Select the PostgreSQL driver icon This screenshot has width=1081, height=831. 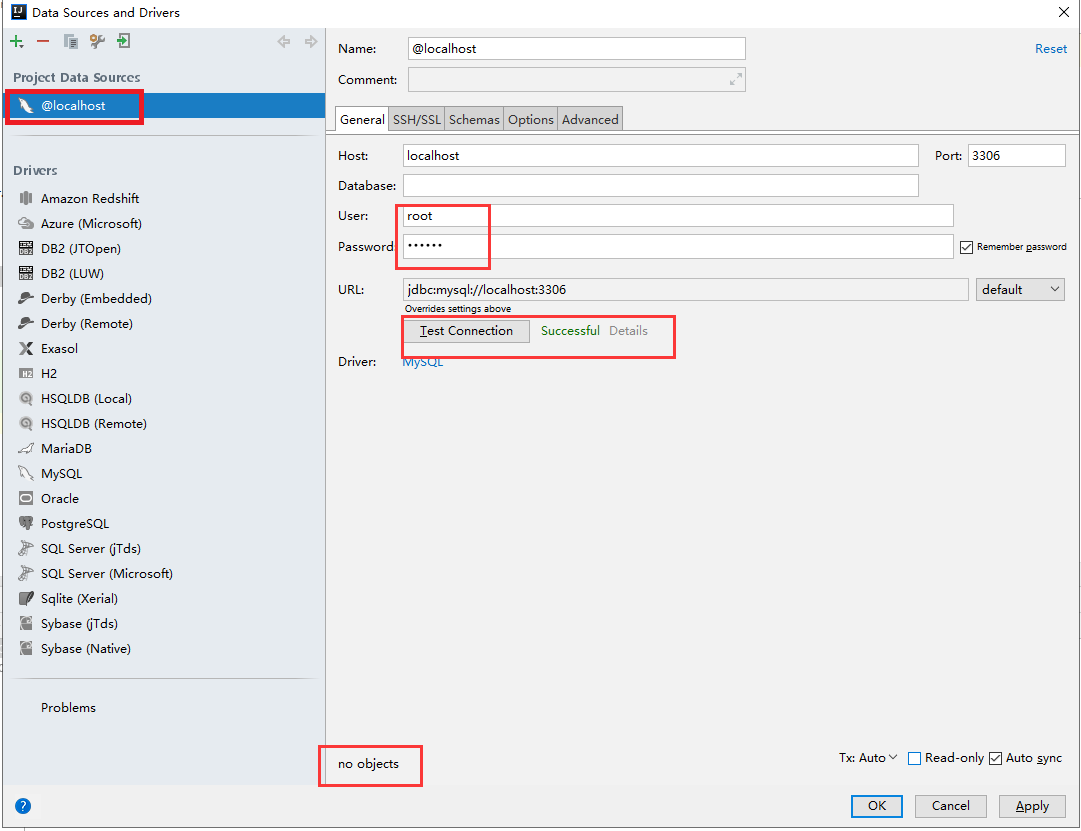coord(26,523)
